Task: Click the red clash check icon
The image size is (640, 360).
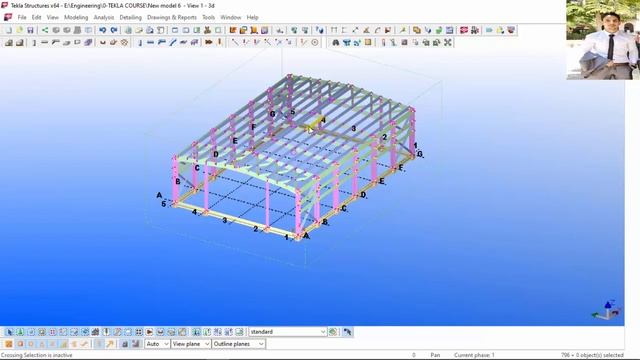Action: click(464, 30)
